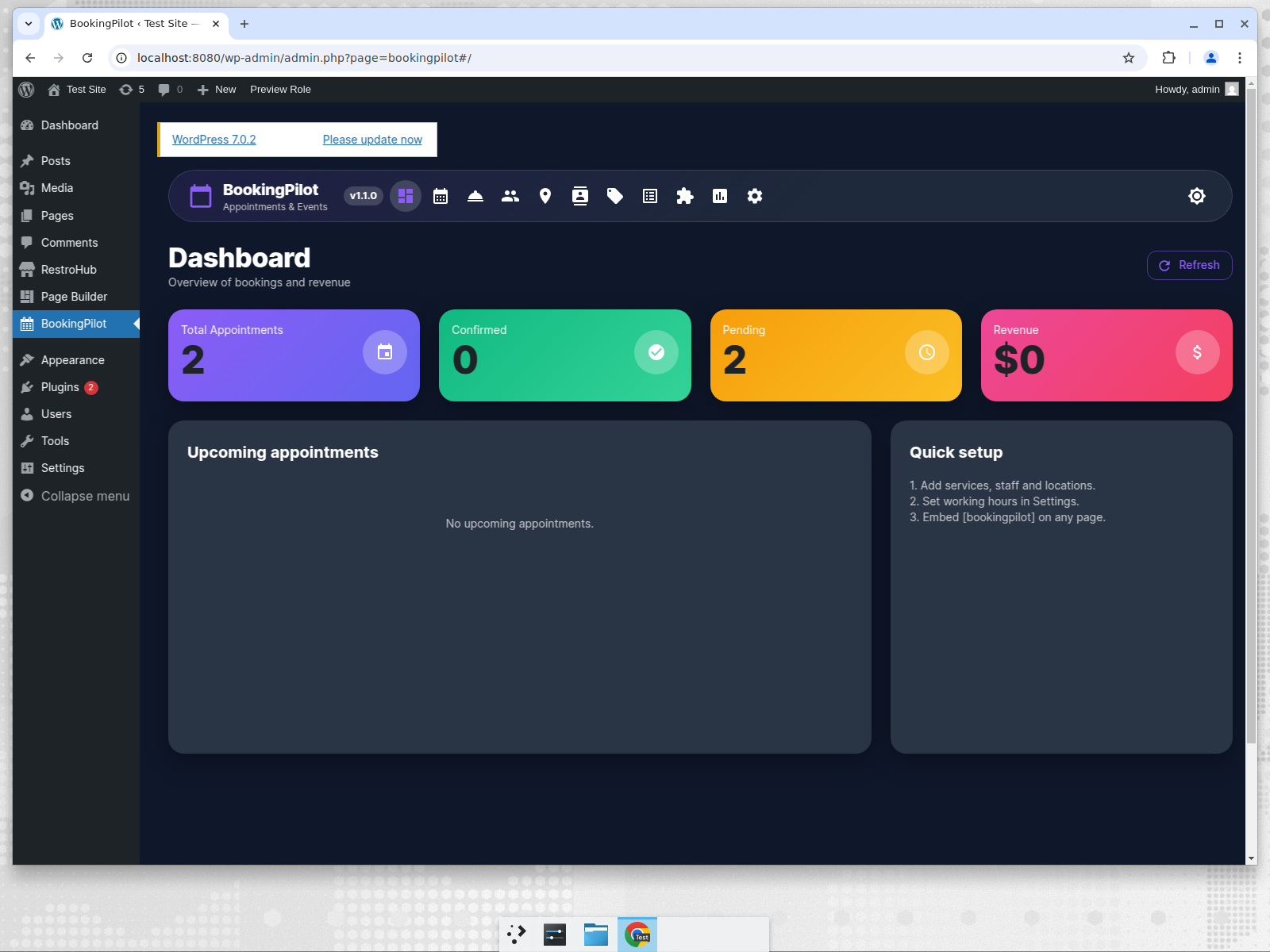Open the list table icon in BookingPilot toolbar
The width and height of the screenshot is (1270, 952).
tap(650, 196)
